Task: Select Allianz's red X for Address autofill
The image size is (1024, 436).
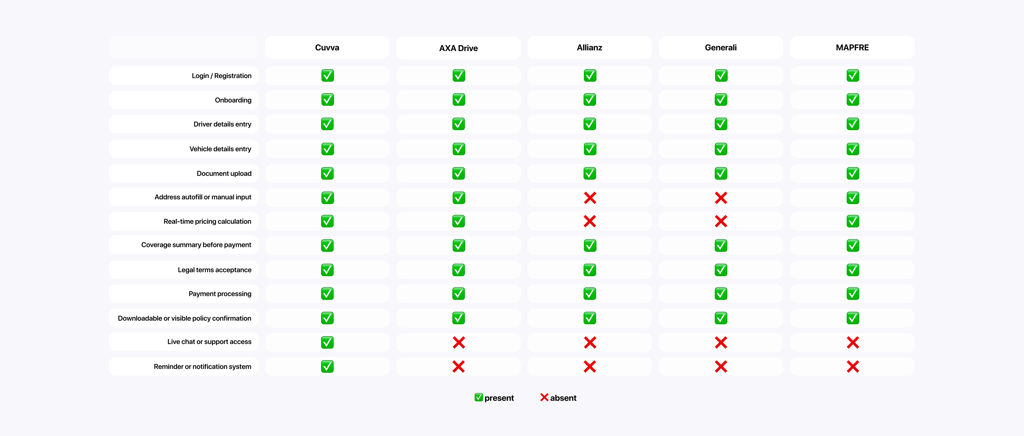Action: 590,197
